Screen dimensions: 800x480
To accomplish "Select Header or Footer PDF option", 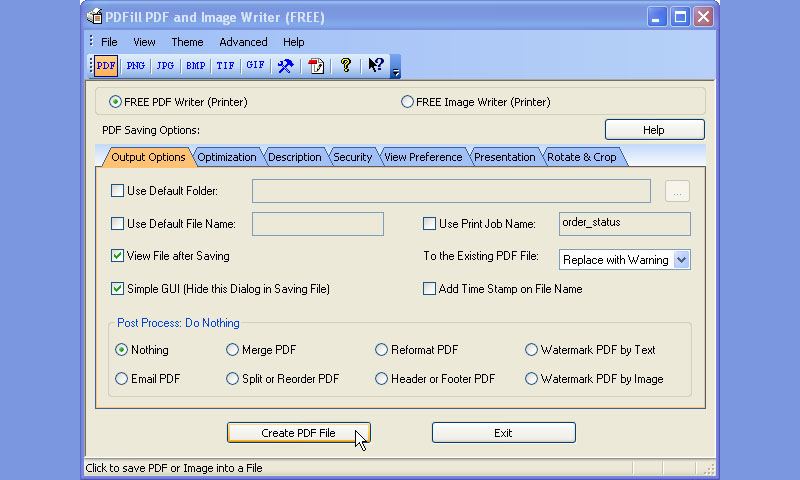I will pos(381,379).
